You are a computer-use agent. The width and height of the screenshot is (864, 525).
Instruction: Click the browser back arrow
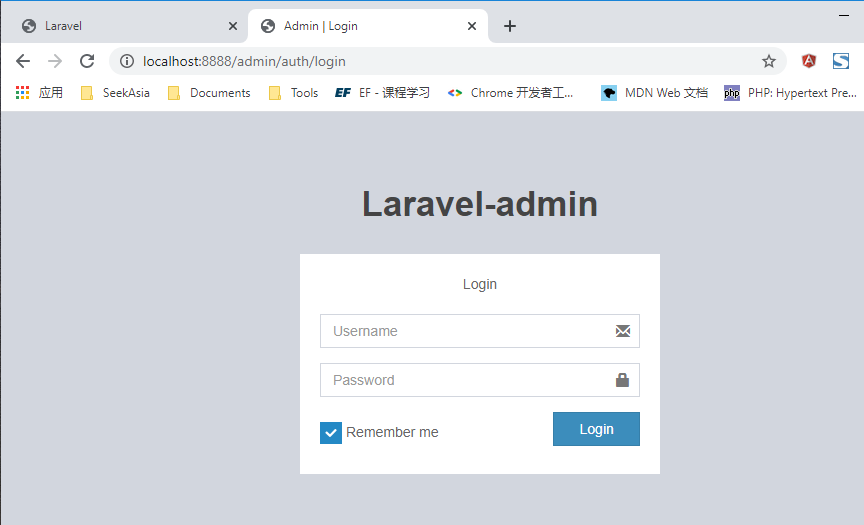[23, 61]
